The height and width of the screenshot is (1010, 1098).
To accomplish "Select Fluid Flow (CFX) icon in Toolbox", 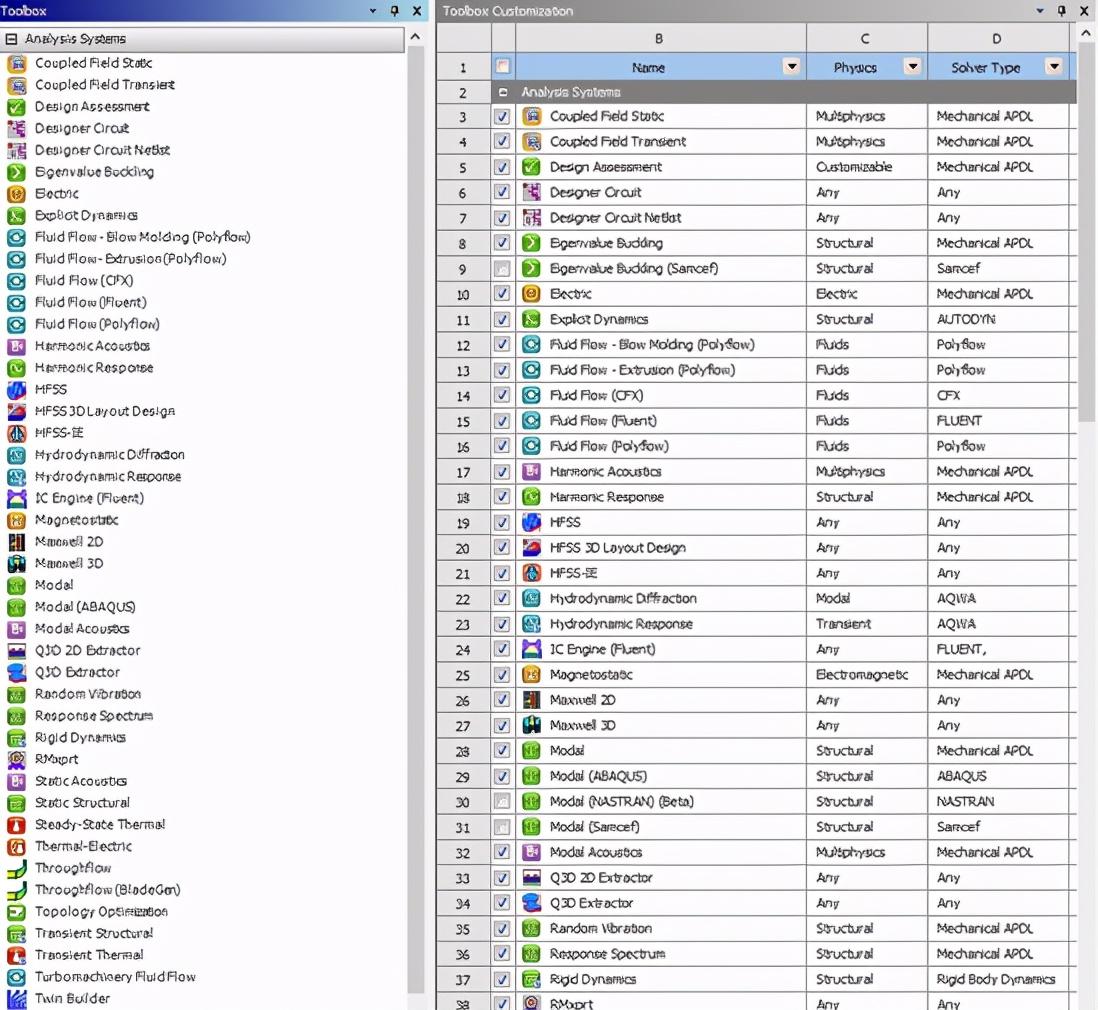I will click(x=16, y=281).
